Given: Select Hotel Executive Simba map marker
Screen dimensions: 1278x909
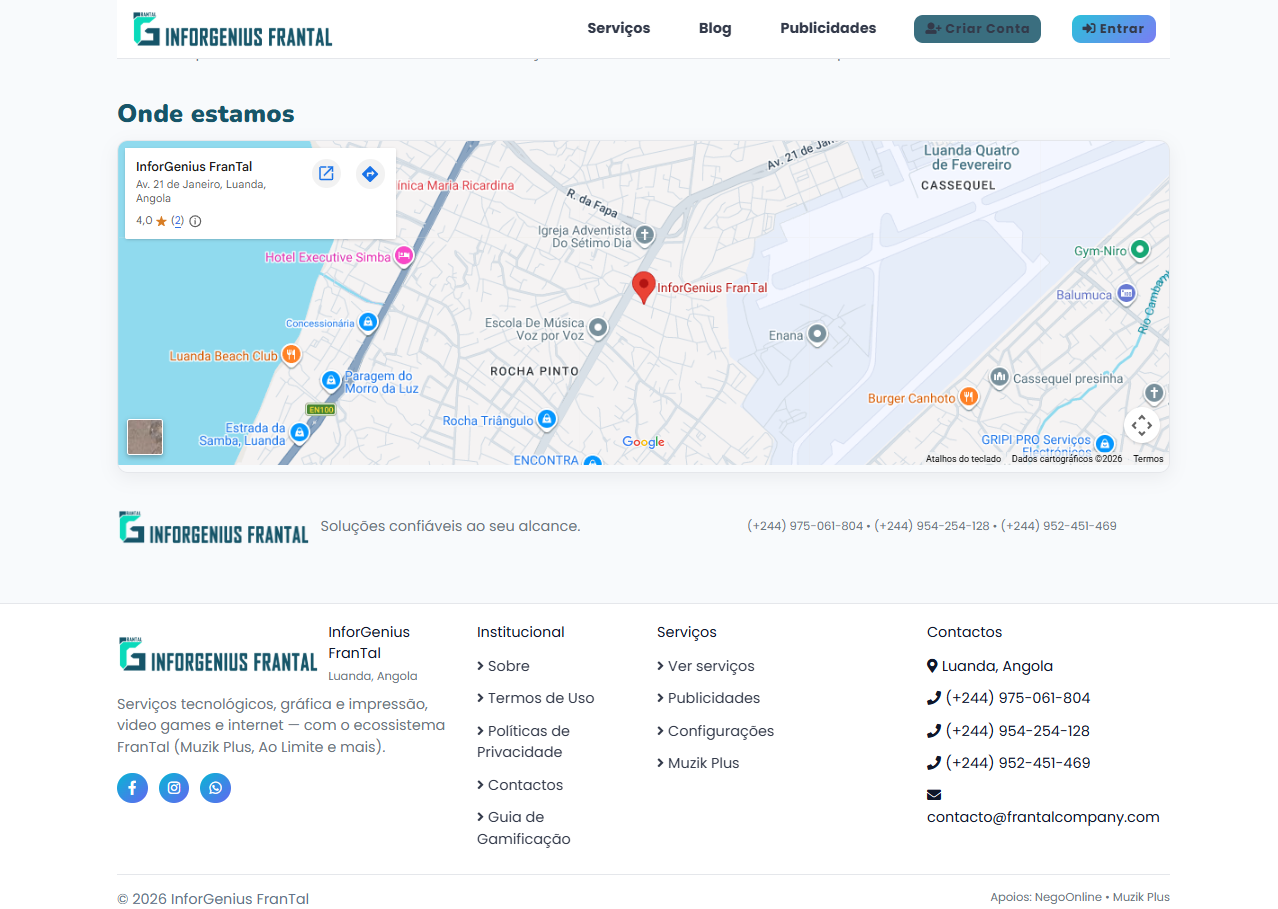Looking at the screenshot, I should [x=405, y=257].
